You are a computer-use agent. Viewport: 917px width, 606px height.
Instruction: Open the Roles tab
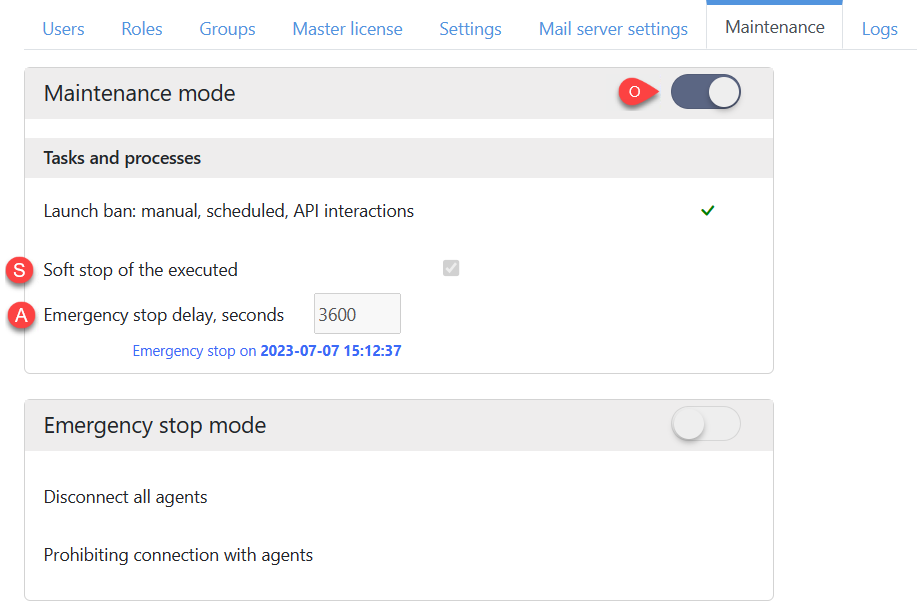click(x=141, y=29)
